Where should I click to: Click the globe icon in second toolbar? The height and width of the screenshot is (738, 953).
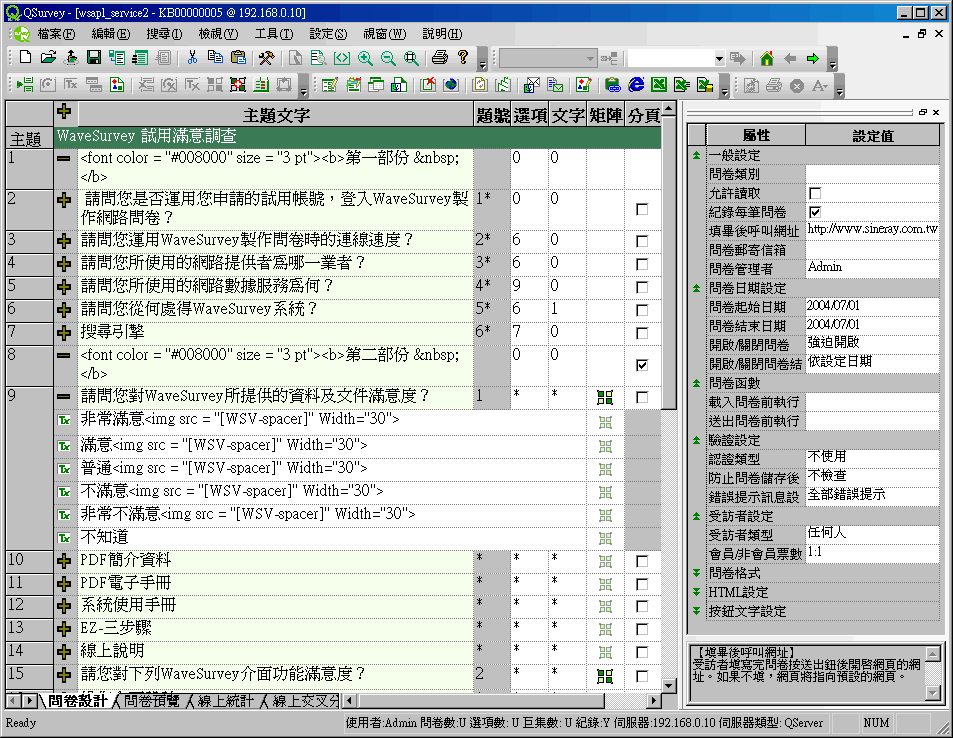click(451, 84)
